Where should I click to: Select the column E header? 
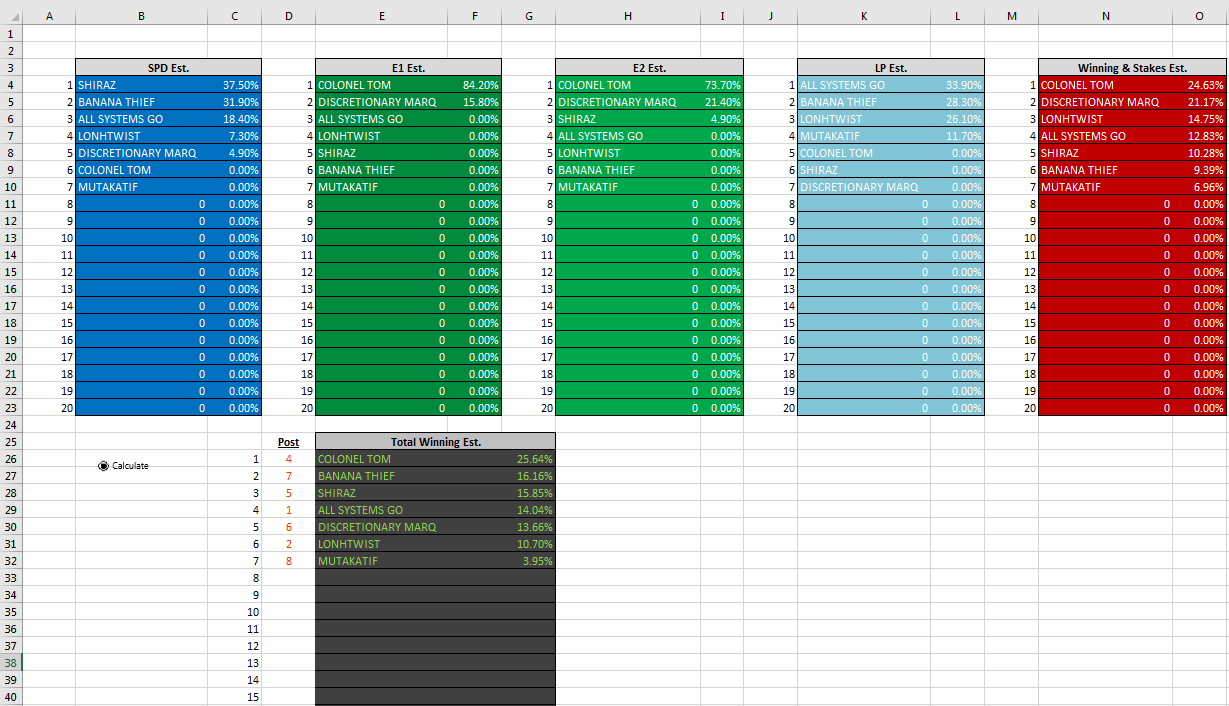coord(381,16)
